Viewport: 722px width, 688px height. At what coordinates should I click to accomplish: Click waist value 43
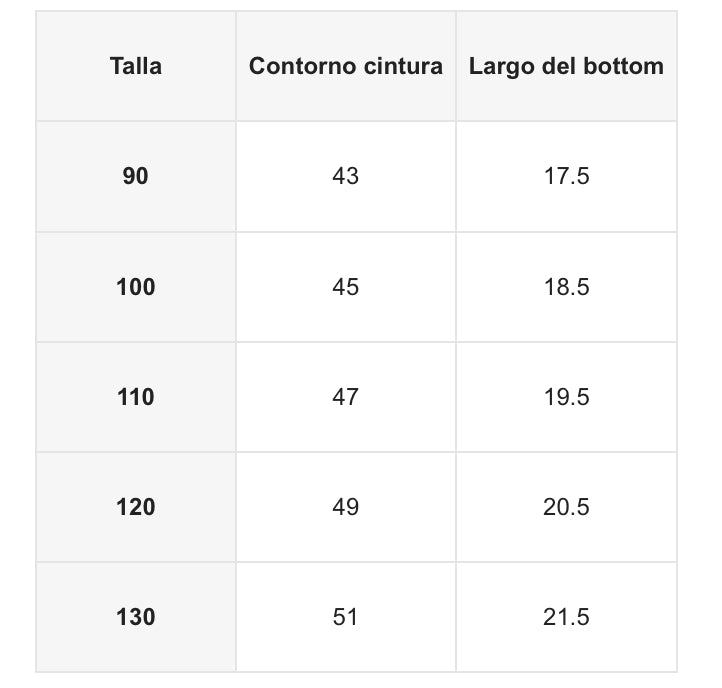(x=345, y=177)
